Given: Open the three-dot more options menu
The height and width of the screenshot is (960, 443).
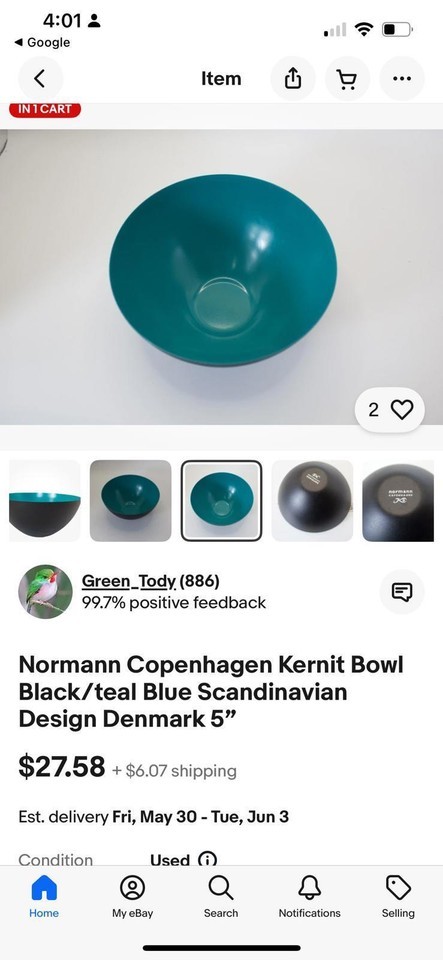Looking at the screenshot, I should tap(402, 78).
